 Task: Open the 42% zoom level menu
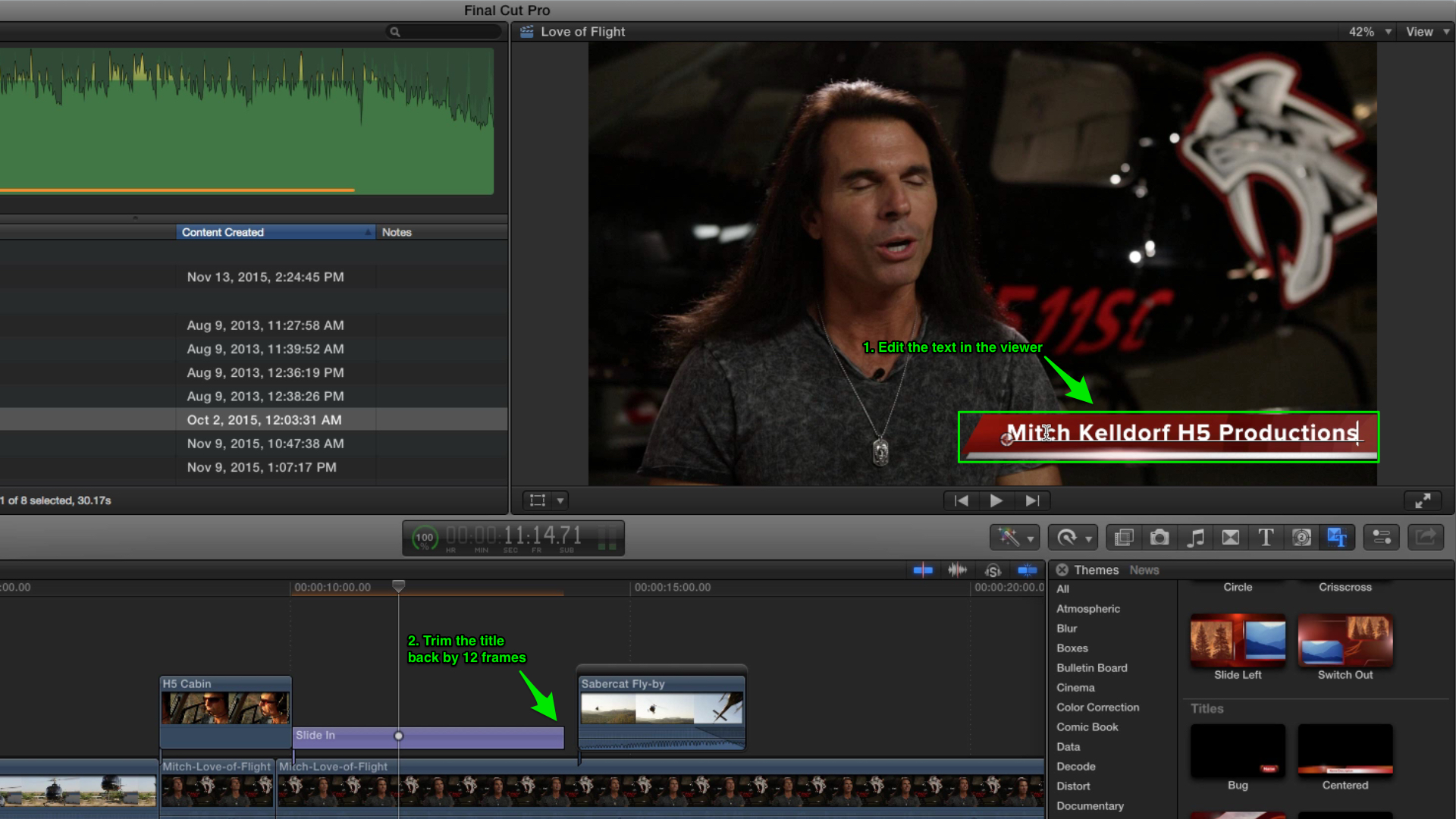[1370, 32]
